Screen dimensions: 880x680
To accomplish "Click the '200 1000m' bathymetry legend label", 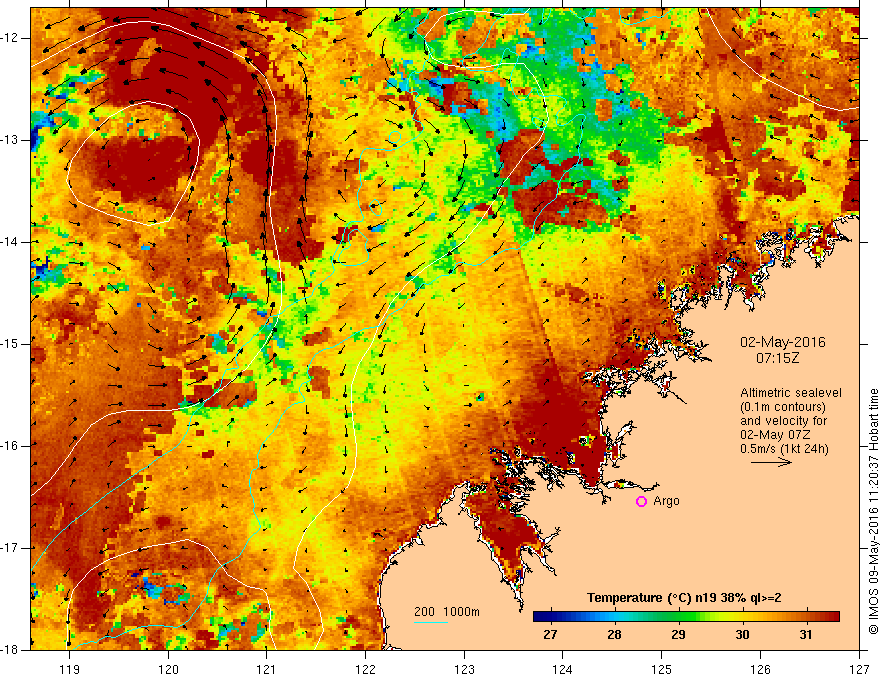I will tap(447, 612).
